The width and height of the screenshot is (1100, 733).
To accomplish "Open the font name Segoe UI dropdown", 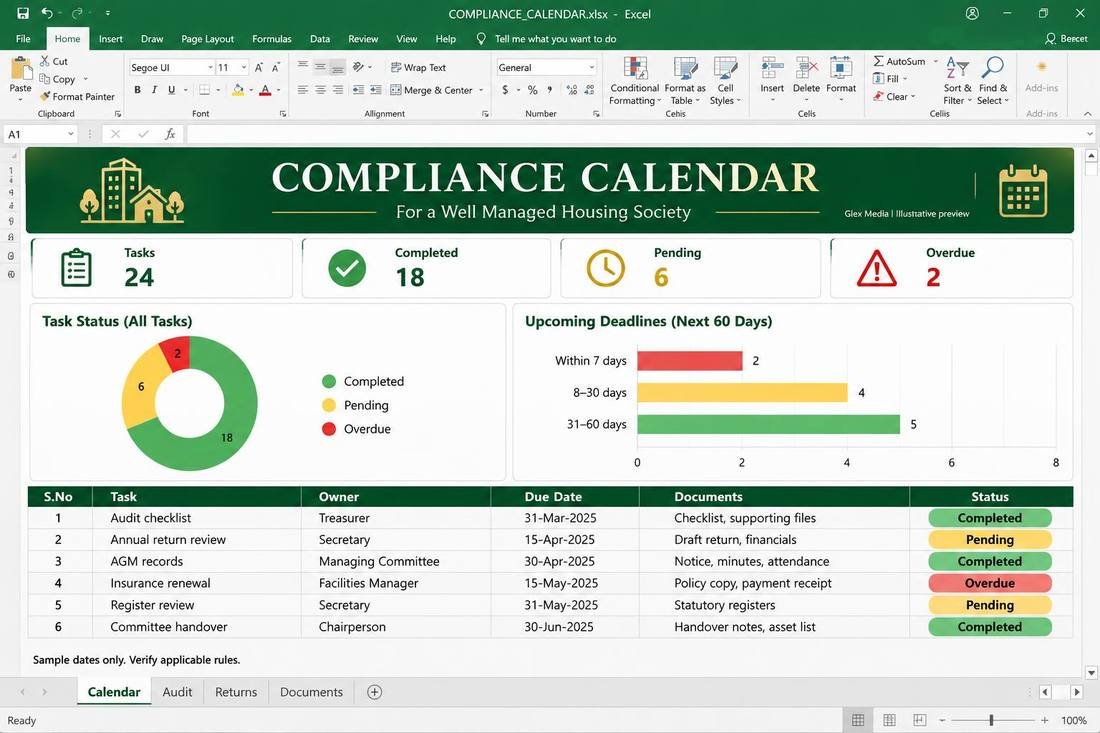I will click(x=210, y=67).
